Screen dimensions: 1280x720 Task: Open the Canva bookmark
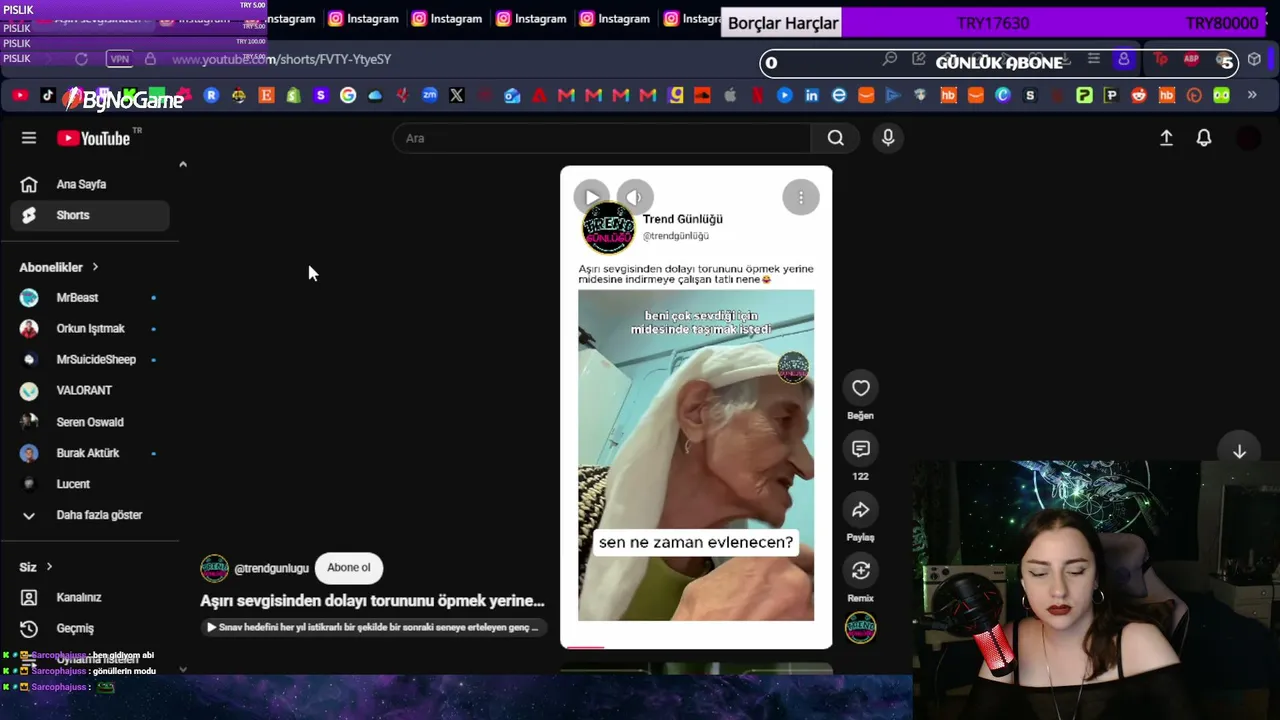(x=1003, y=95)
